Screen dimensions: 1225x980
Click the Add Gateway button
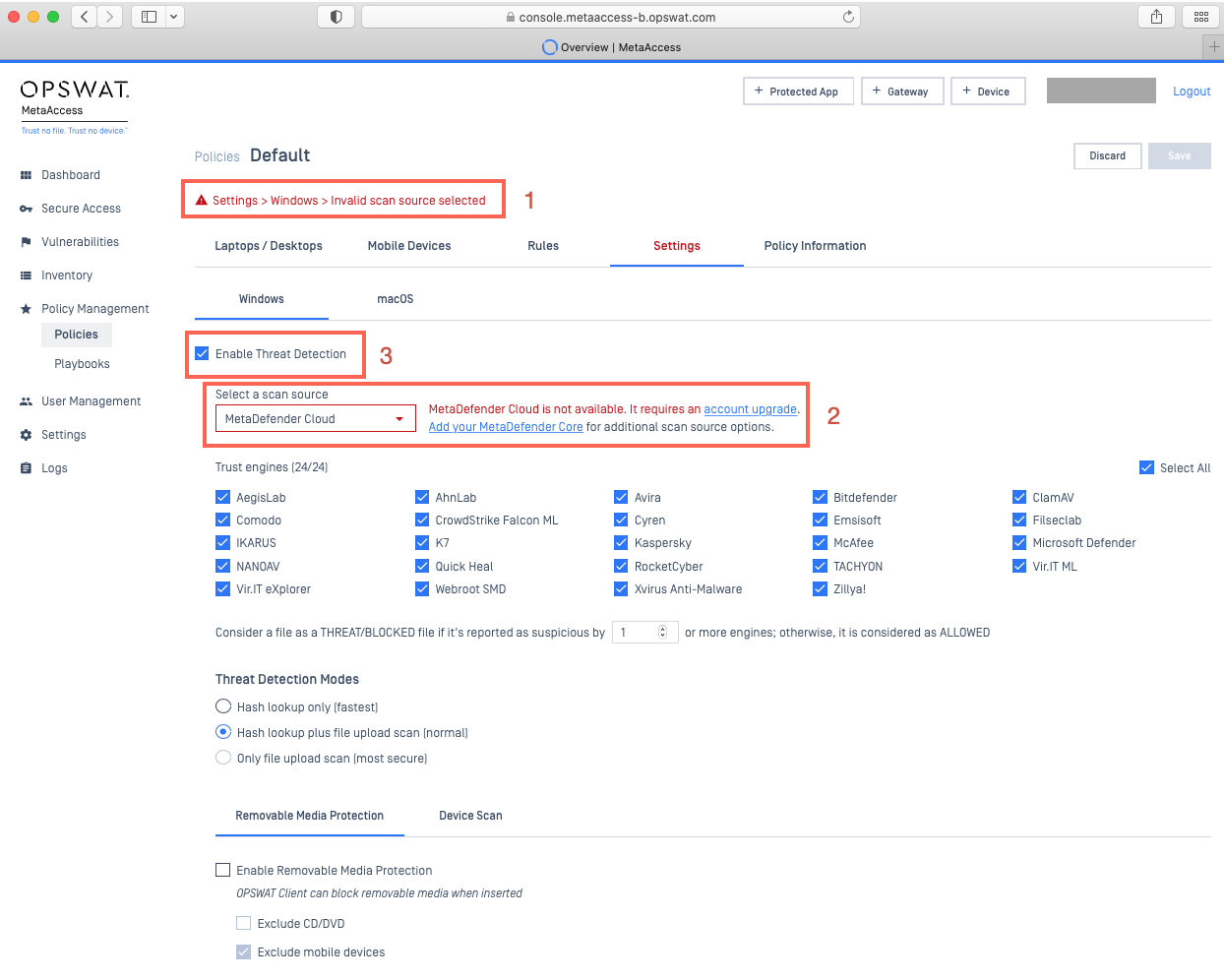pos(902,92)
